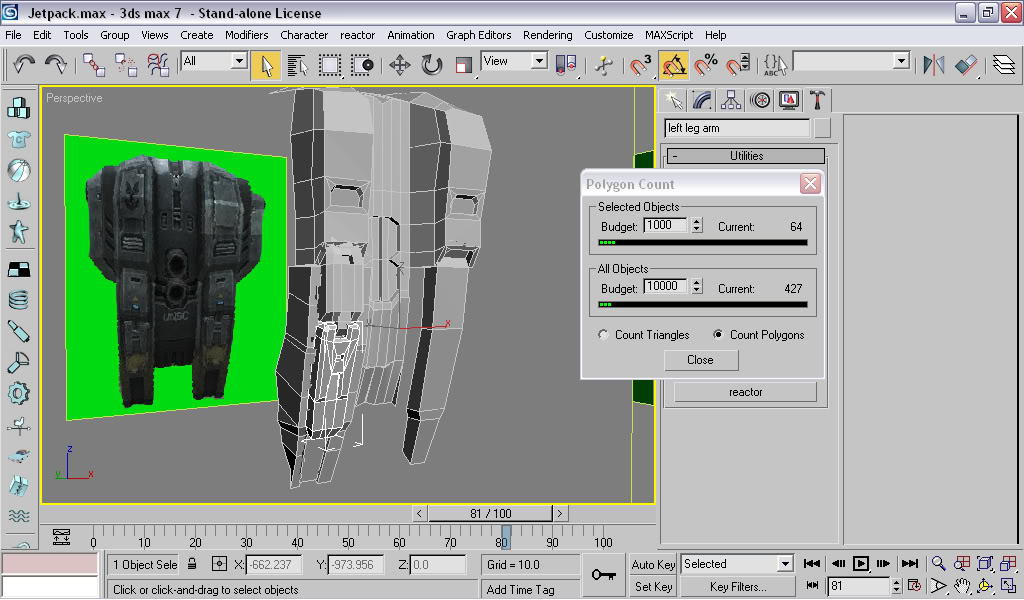
Task: Open the MAXScript menu
Action: [x=669, y=35]
